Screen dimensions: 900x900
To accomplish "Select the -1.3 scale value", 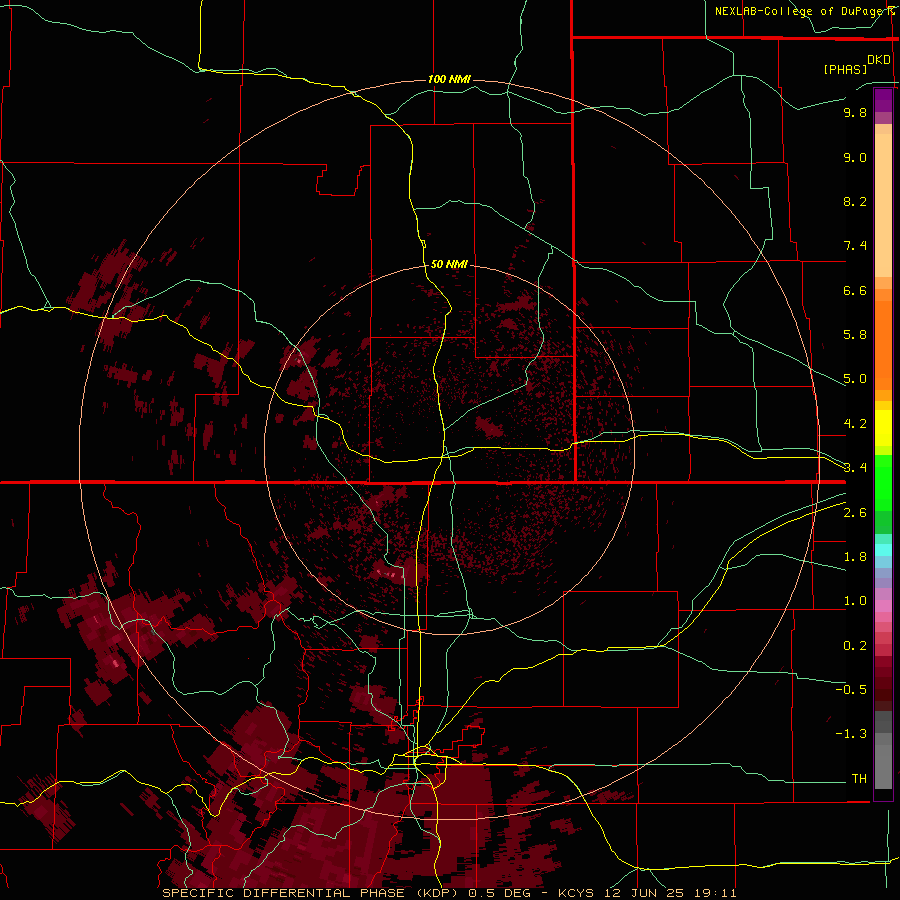I will 851,734.
